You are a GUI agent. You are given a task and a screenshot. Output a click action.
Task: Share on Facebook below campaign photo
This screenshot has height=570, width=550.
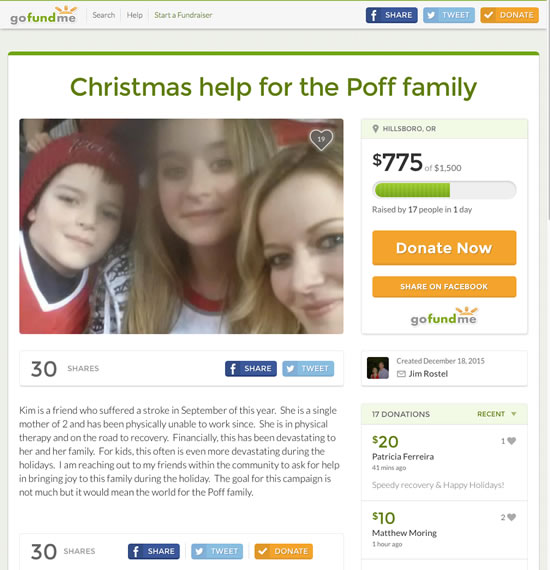point(250,369)
